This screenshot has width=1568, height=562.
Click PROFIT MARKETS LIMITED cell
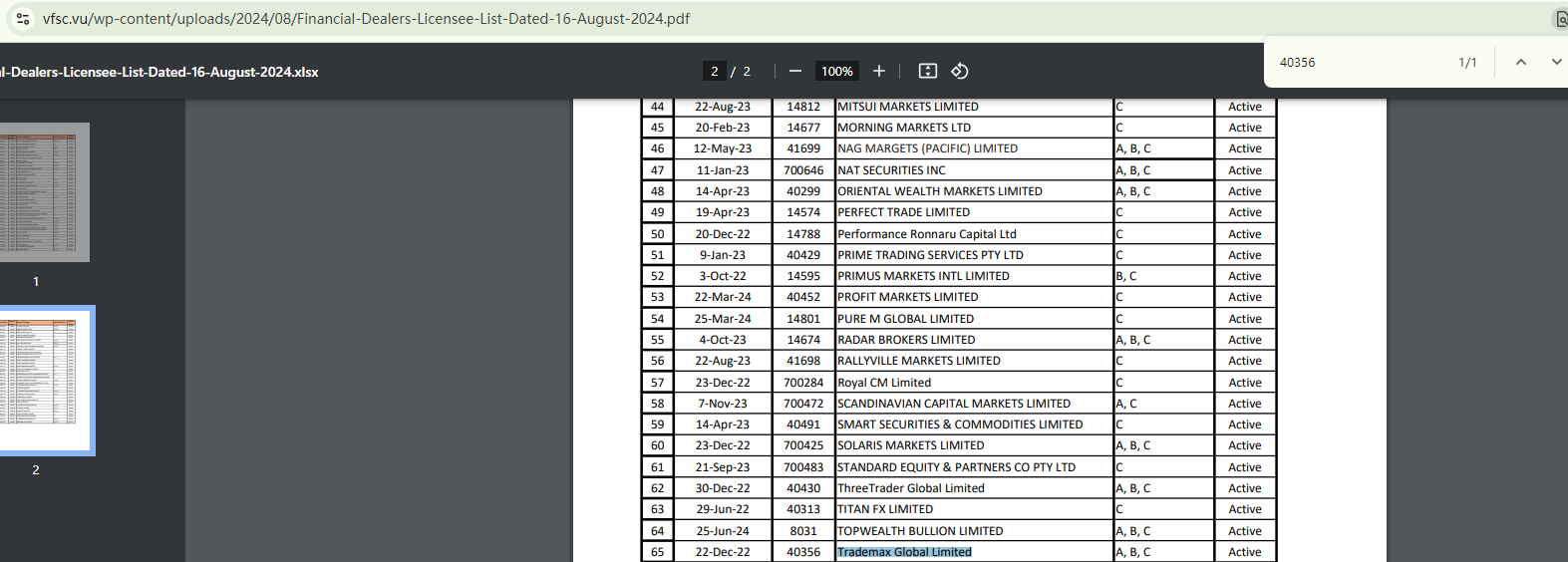tap(973, 297)
